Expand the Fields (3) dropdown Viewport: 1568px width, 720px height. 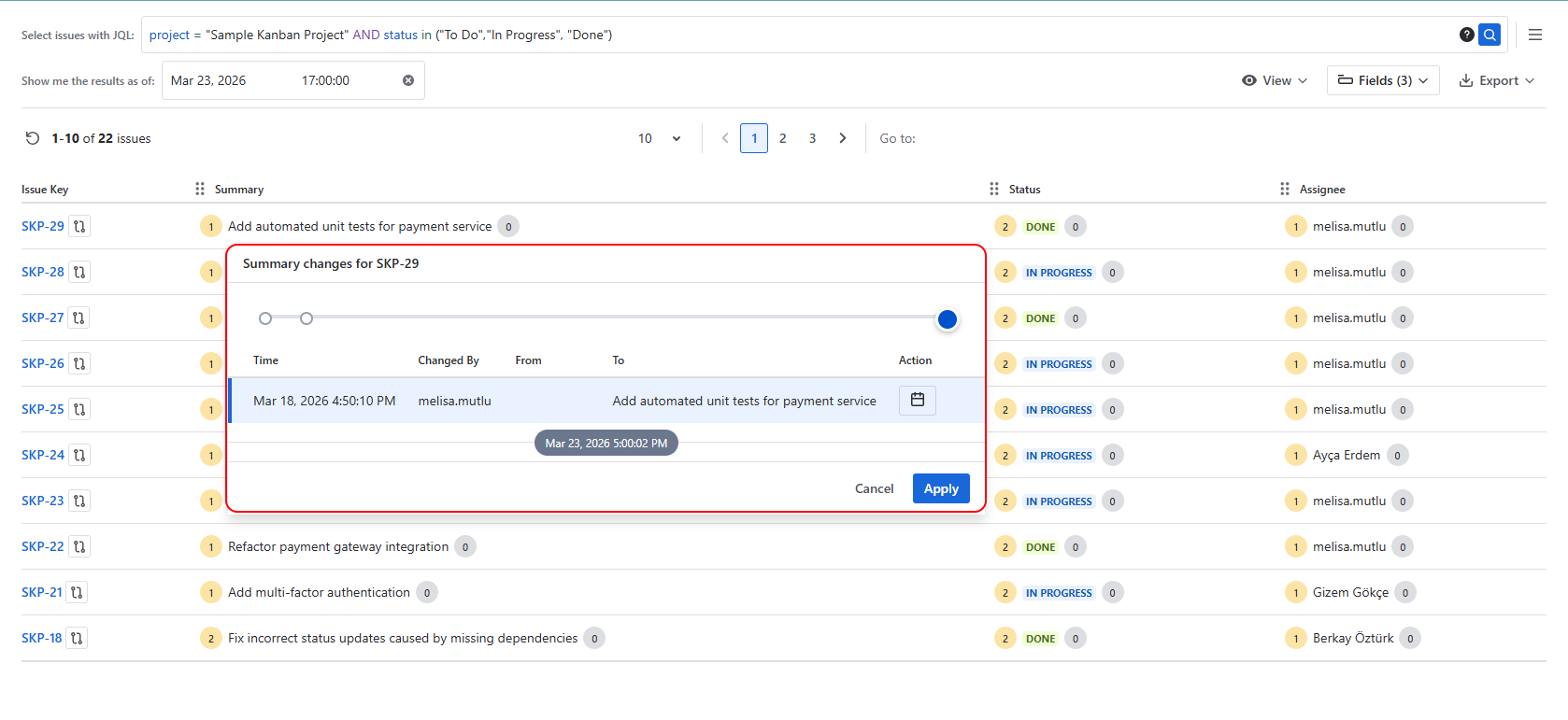pyautogui.click(x=1382, y=80)
